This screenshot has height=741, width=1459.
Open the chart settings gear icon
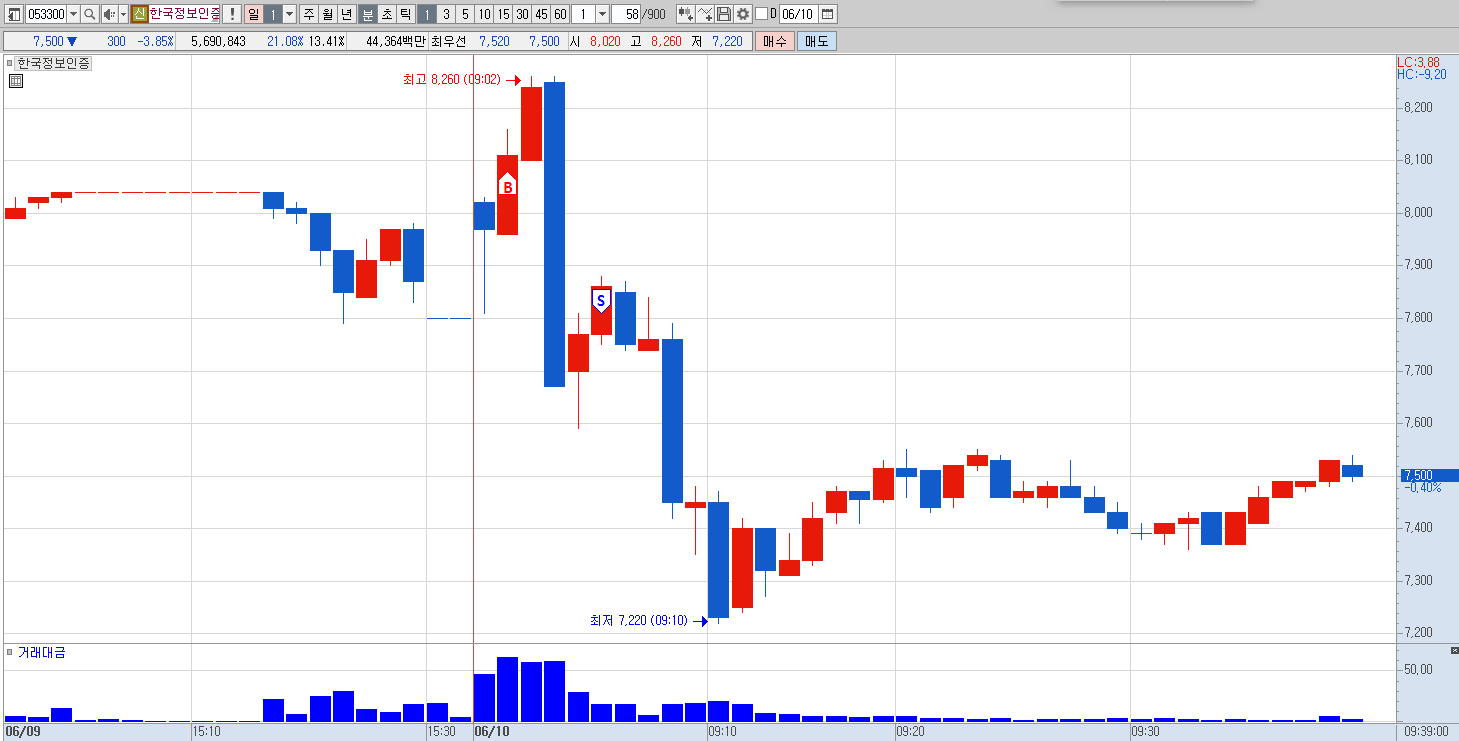(x=743, y=14)
